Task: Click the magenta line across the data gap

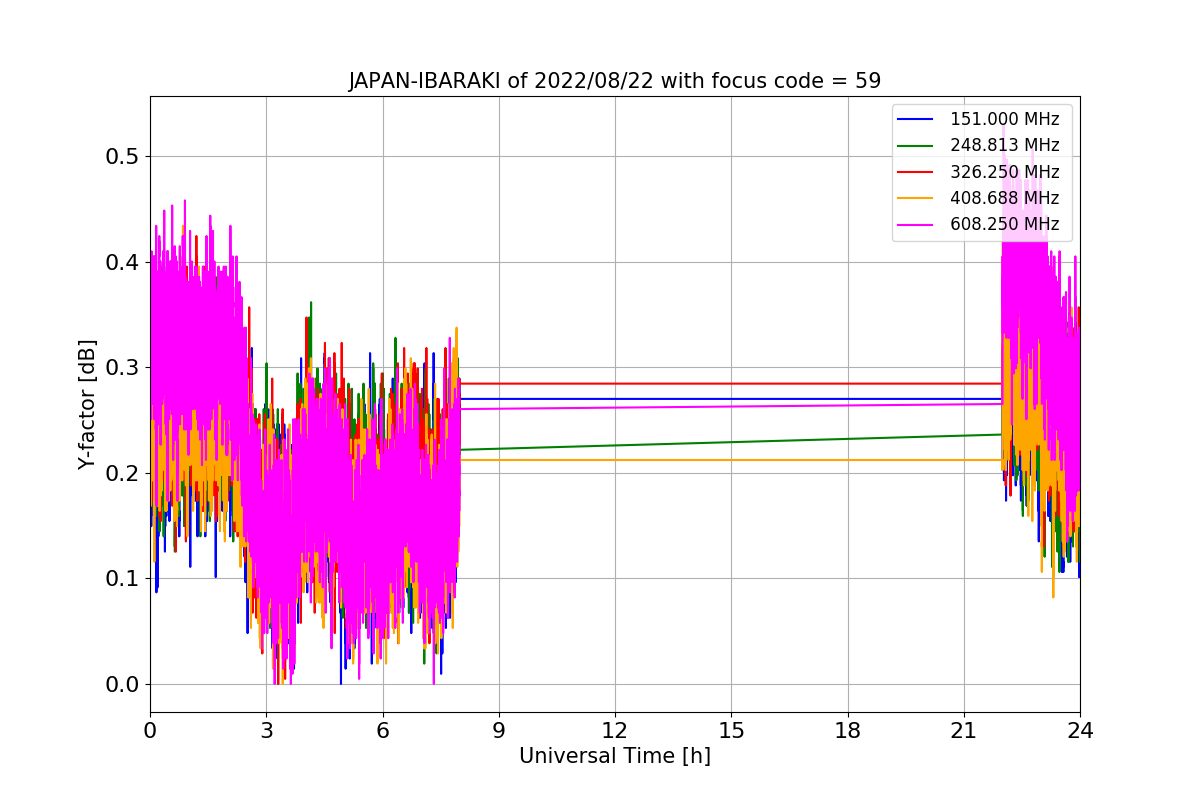Action: tap(730, 406)
